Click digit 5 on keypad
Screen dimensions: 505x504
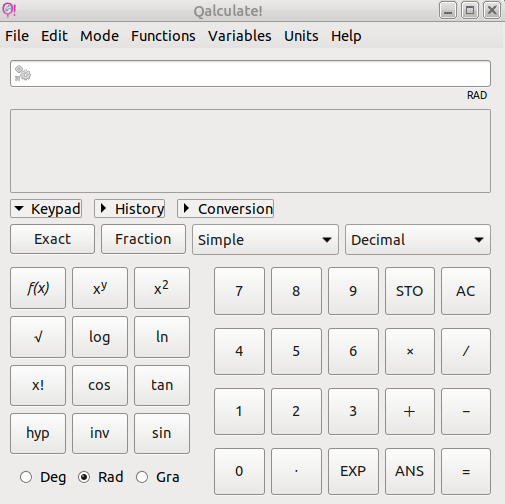point(296,351)
